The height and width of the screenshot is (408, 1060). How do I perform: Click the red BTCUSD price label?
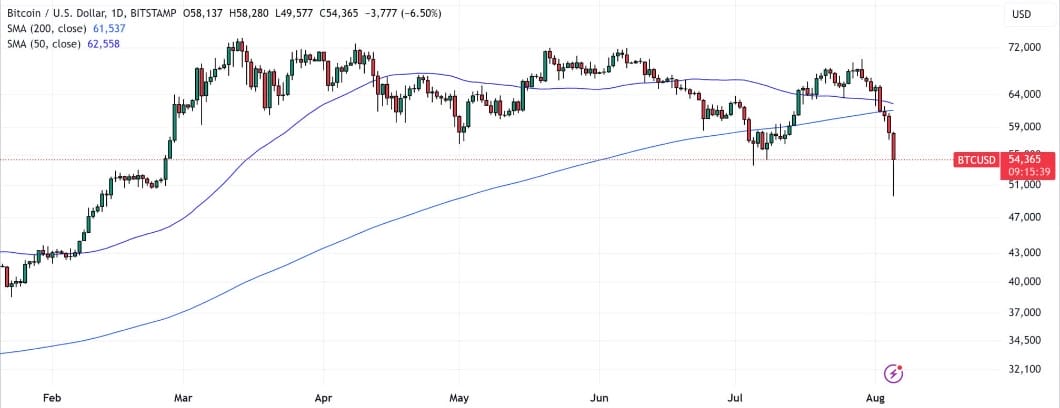pos(977,159)
